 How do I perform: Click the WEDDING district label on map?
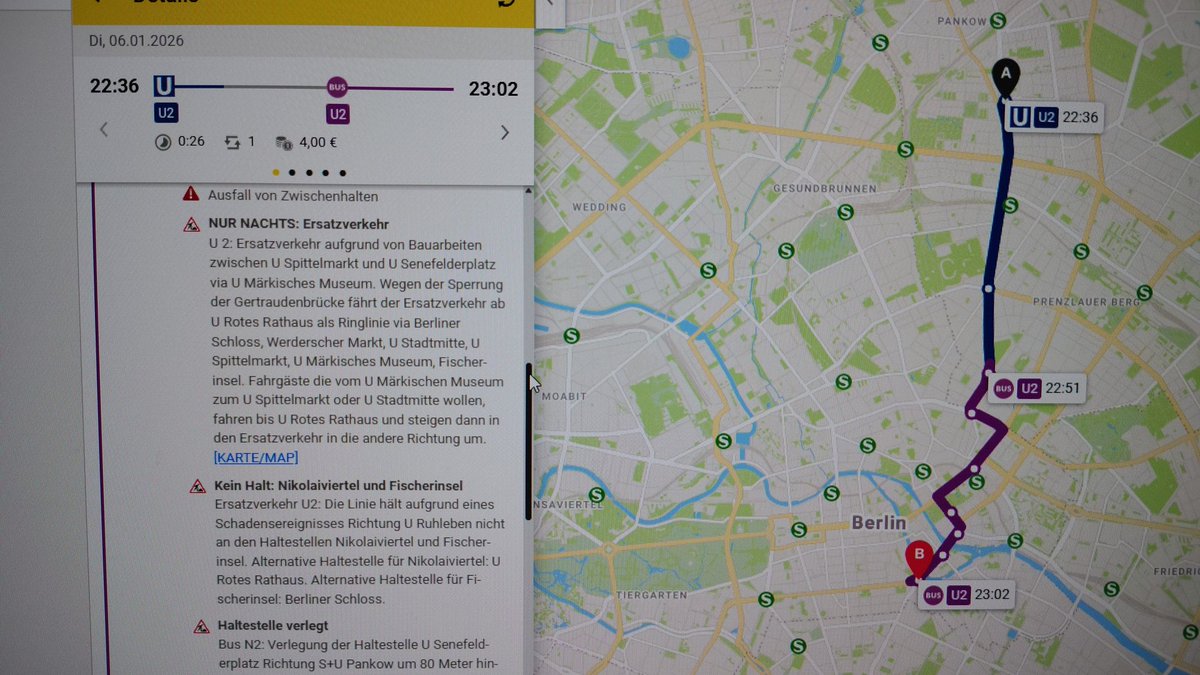598,208
